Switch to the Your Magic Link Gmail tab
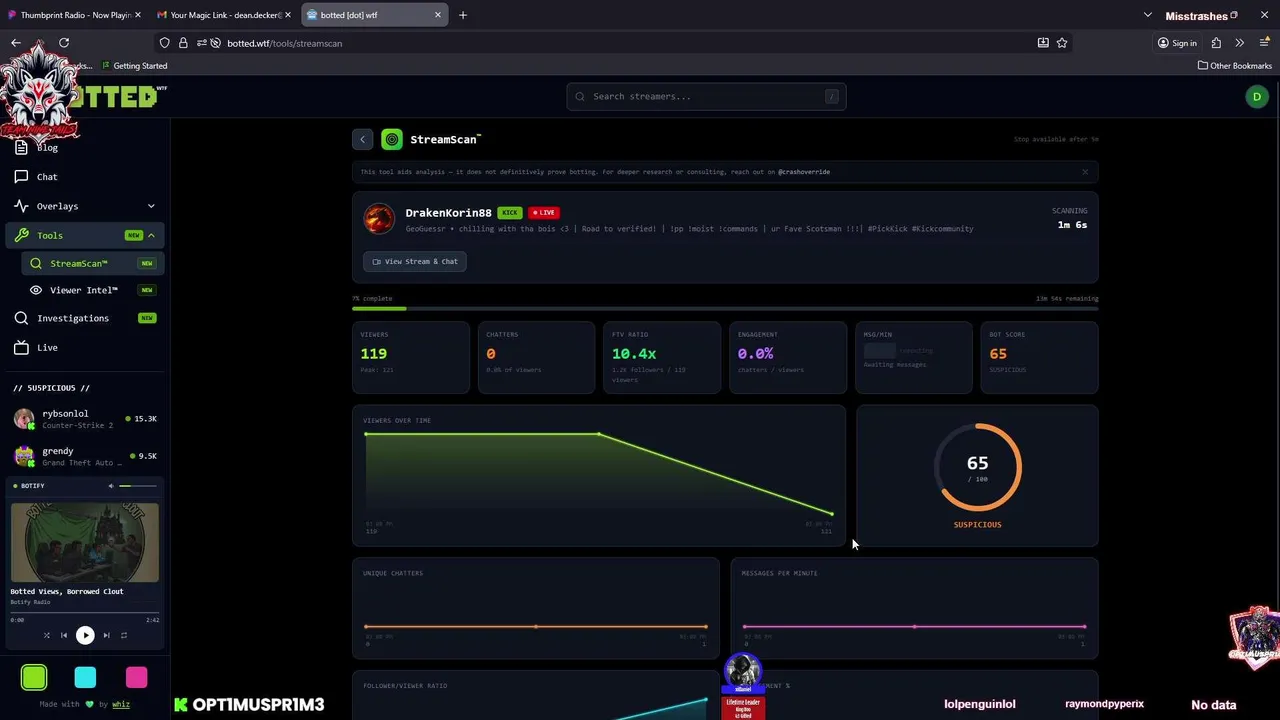 222,15
